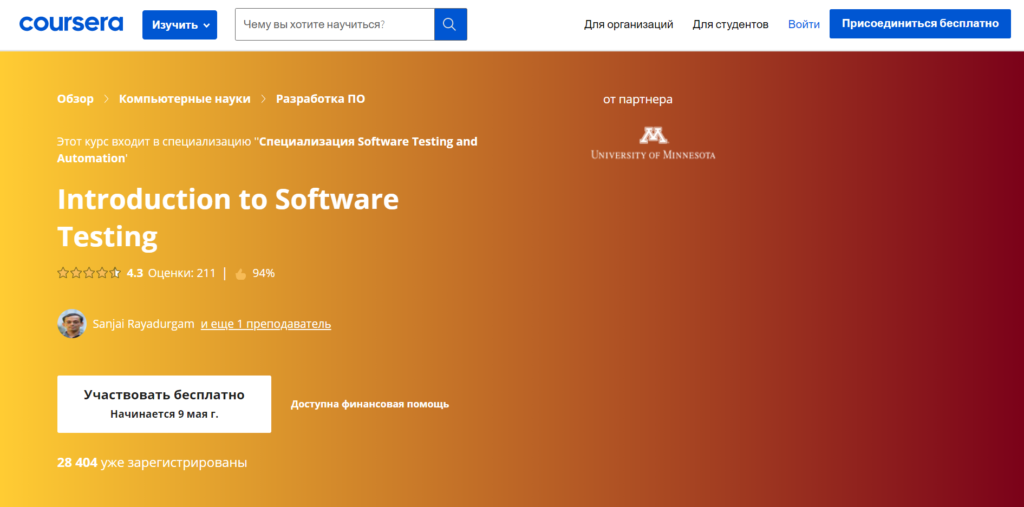Click Sanjai Rayadurgam's avatar photo
The height and width of the screenshot is (507, 1024).
pos(72,323)
